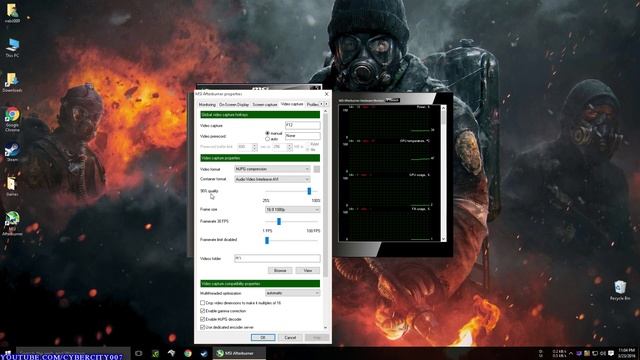
Task: Open the Frame size dropdown
Action: [292, 209]
